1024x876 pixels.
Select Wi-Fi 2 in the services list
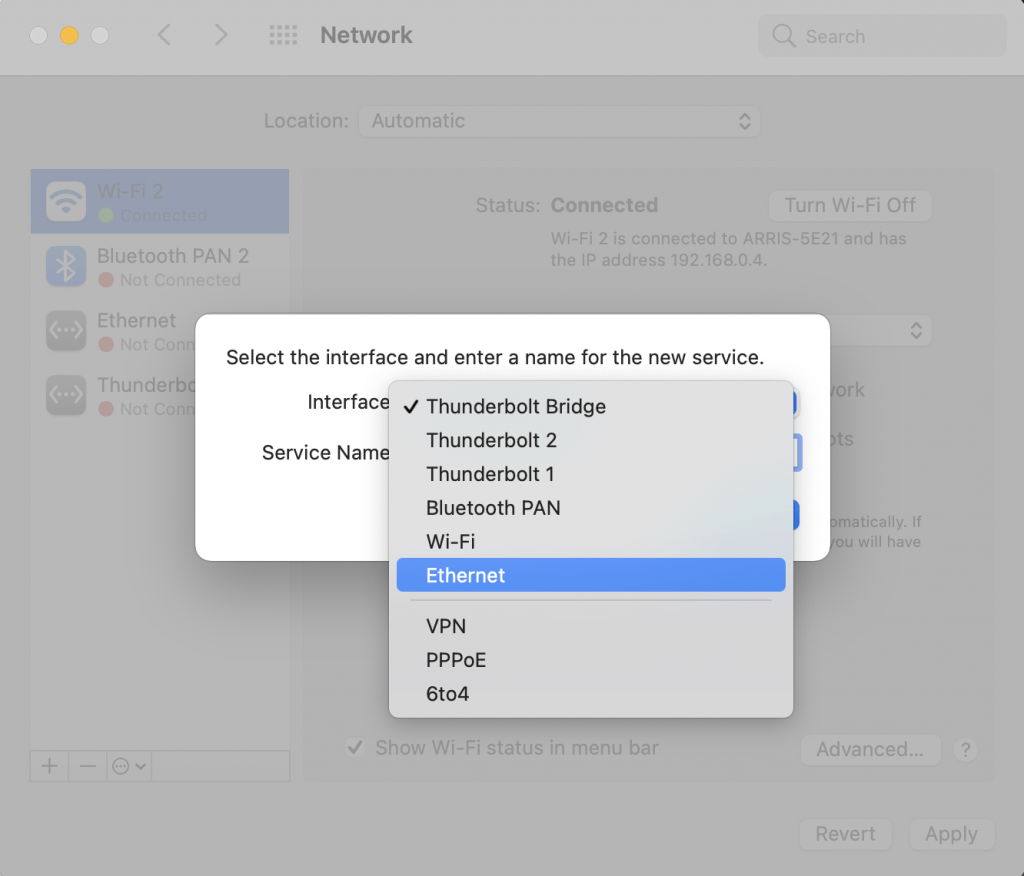pyautogui.click(x=160, y=201)
